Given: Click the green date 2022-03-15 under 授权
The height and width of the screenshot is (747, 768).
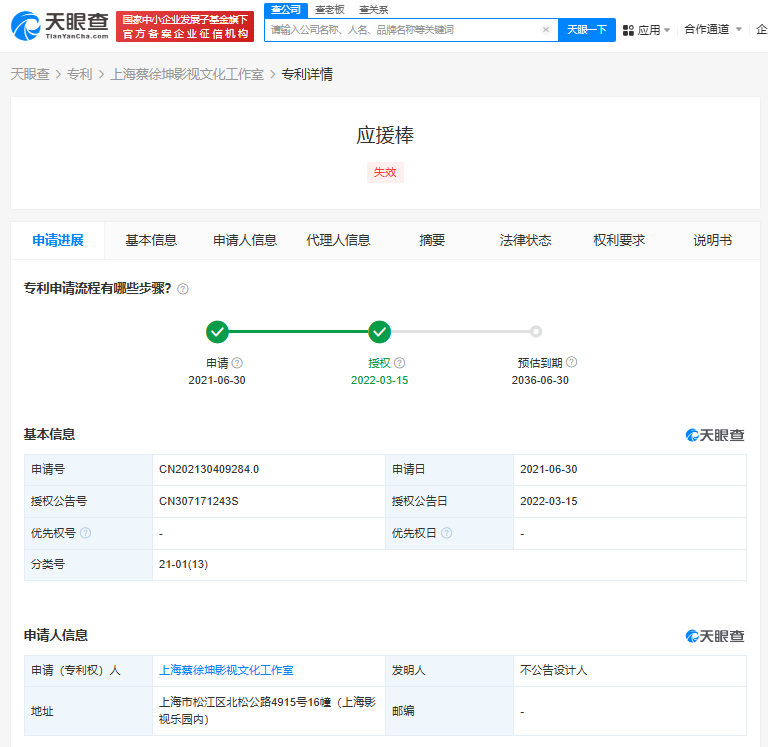Looking at the screenshot, I should (380, 380).
